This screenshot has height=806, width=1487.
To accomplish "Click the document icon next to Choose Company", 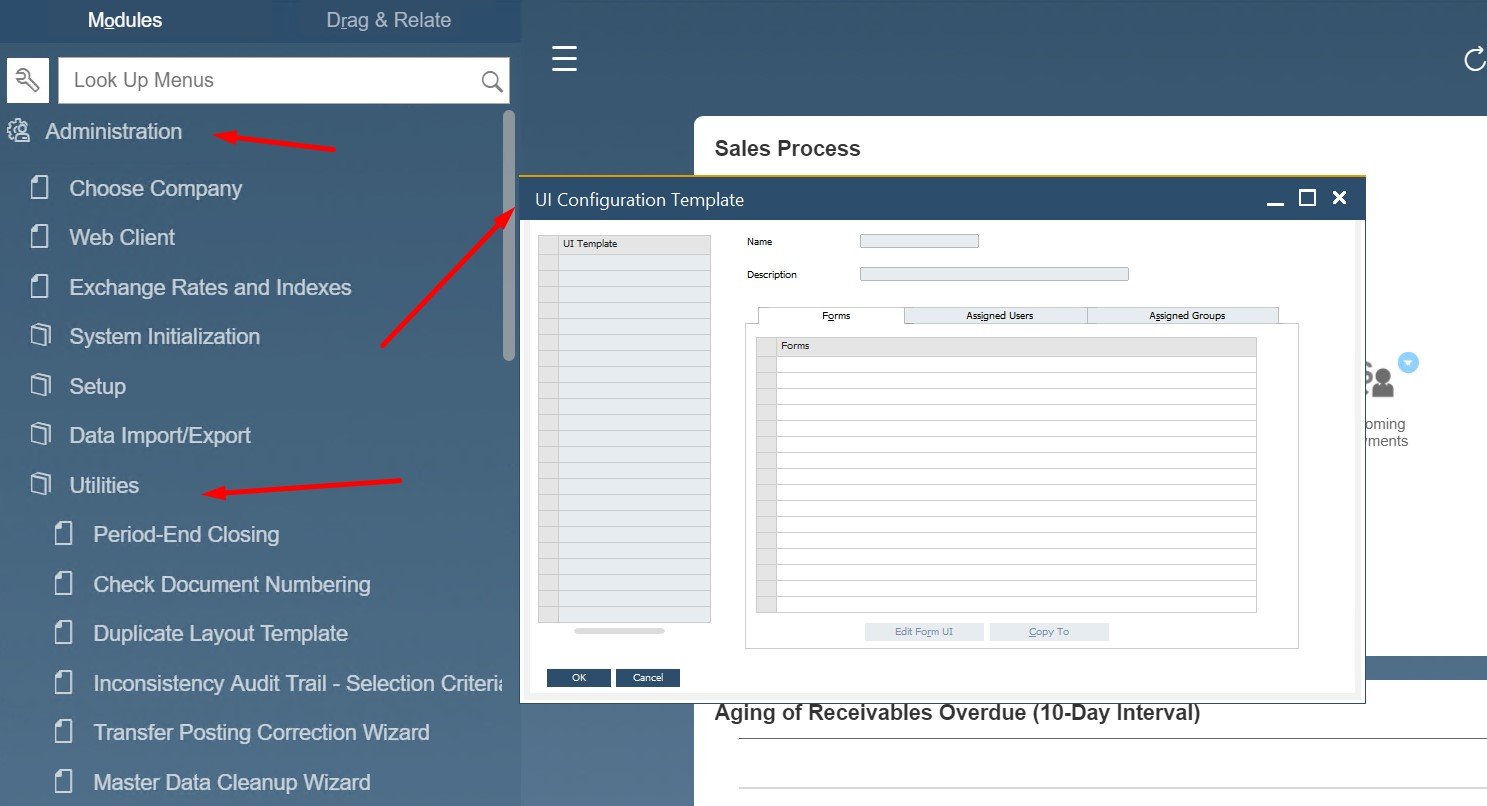I will 40,187.
